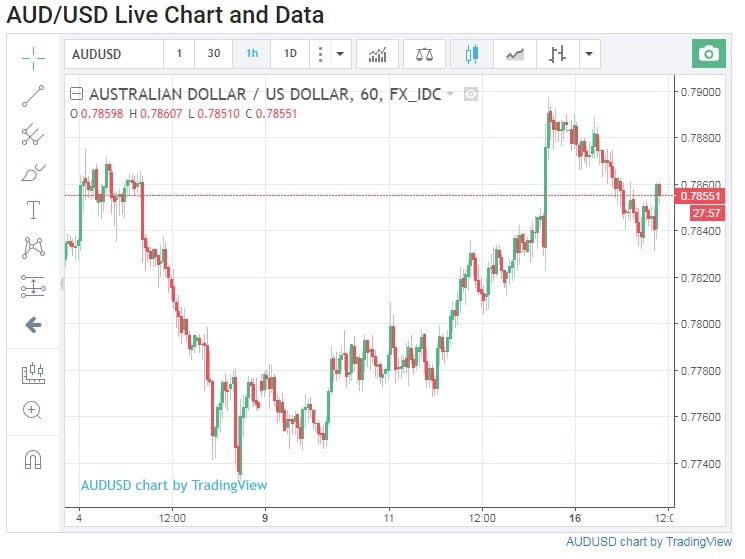Select the brush drawing tool
Screen dimensions: 745x559
(33, 173)
